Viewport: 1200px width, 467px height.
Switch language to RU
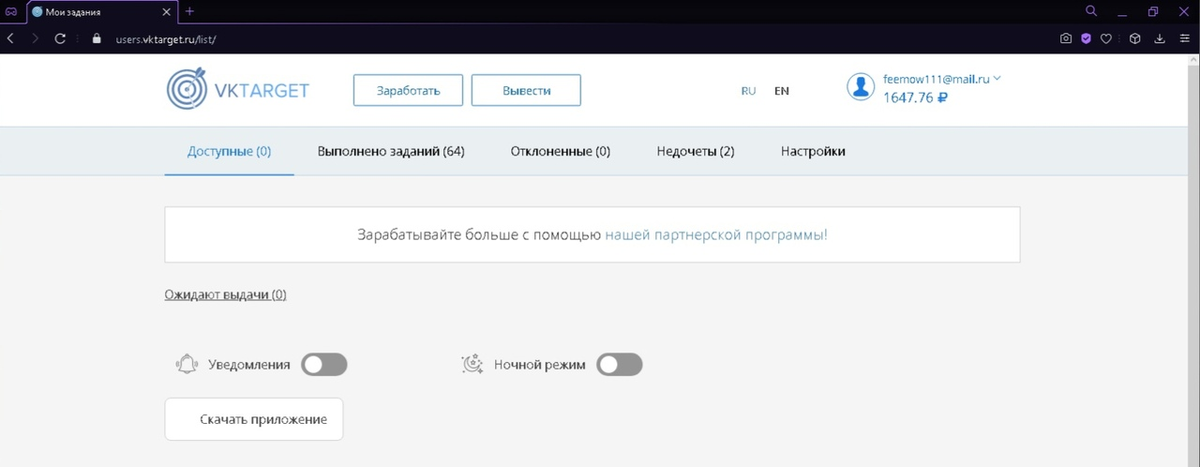pos(748,90)
